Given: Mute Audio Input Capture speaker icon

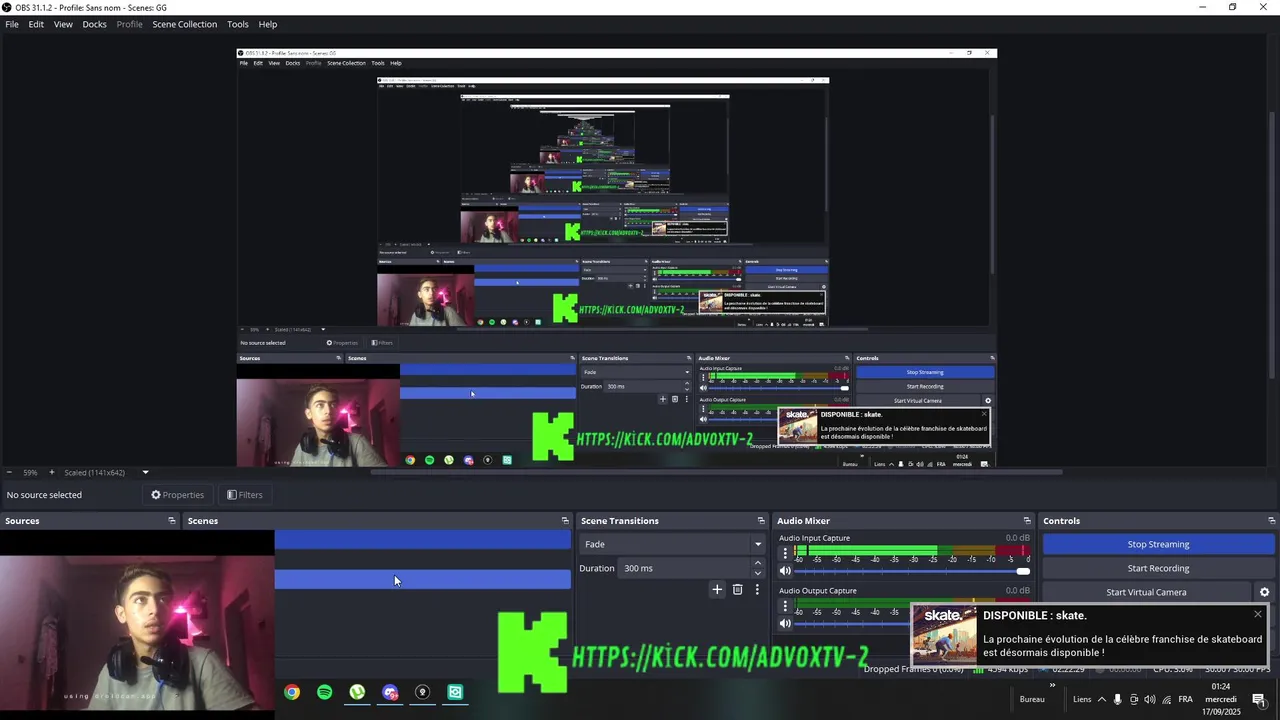Looking at the screenshot, I should pyautogui.click(x=785, y=571).
